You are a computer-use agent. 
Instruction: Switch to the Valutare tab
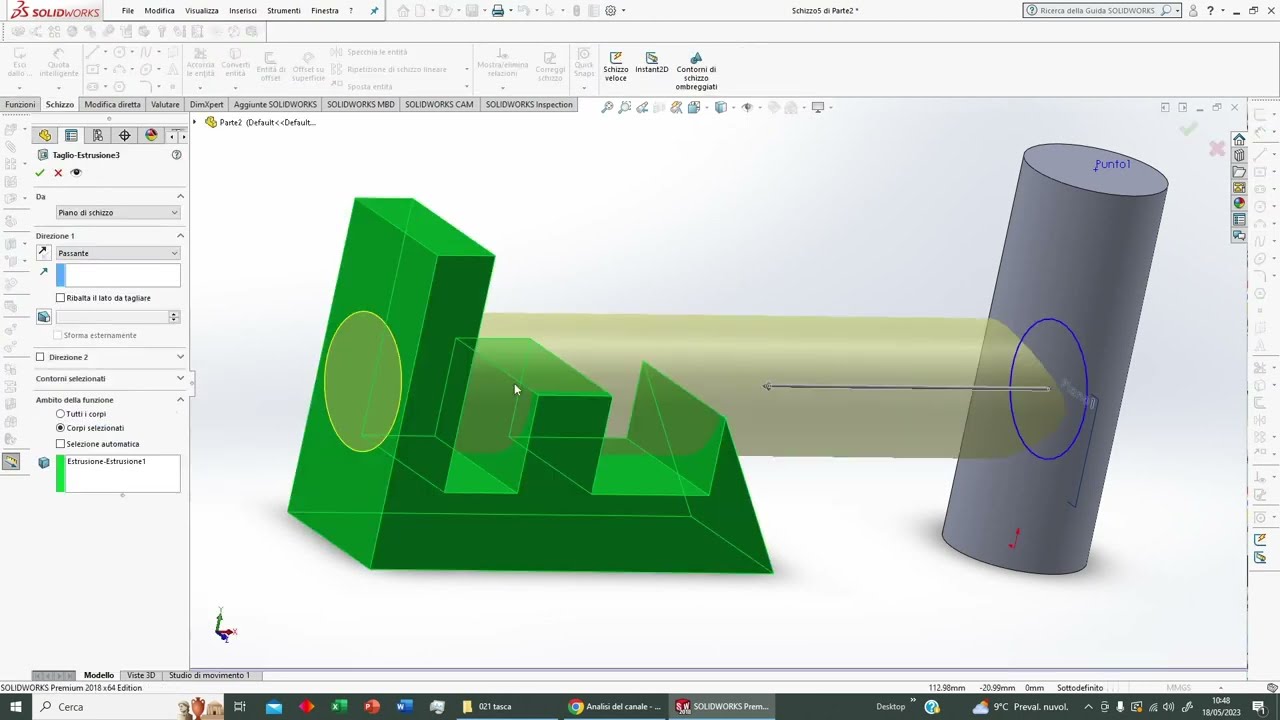[x=165, y=104]
